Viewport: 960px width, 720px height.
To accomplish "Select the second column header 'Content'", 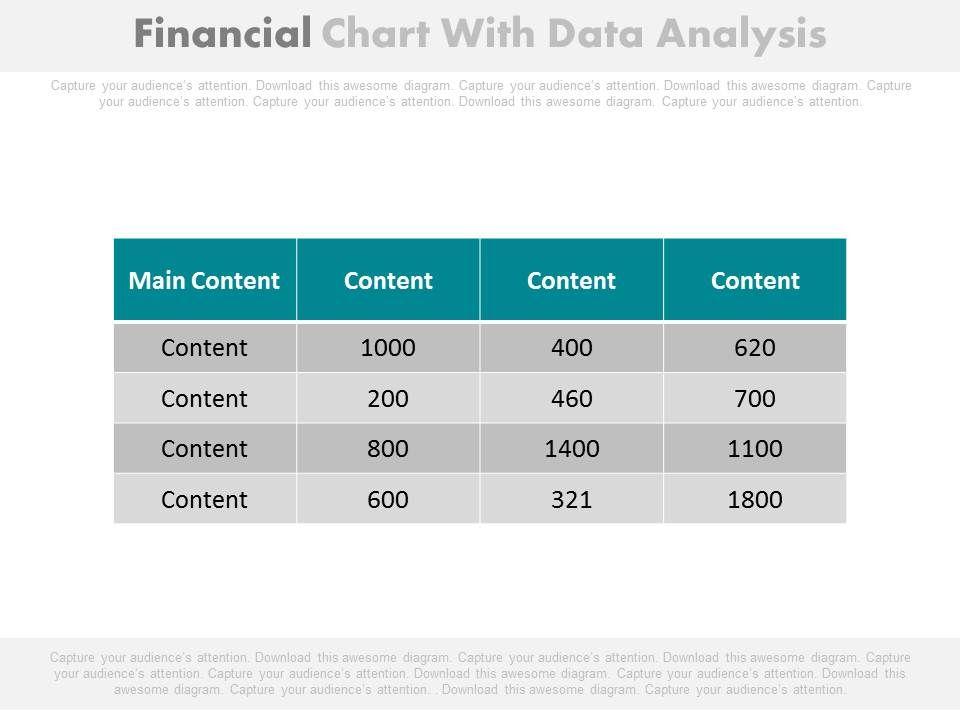I will (x=388, y=281).
